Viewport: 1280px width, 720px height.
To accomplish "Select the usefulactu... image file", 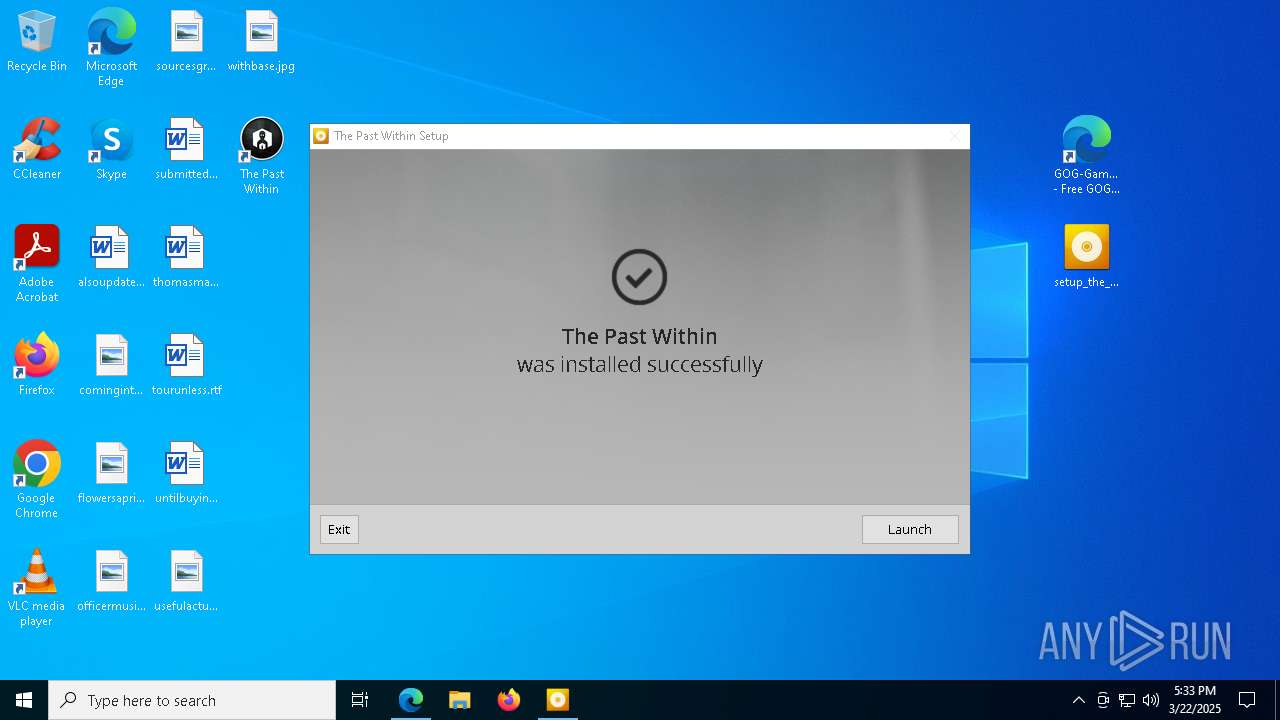I will (186, 581).
